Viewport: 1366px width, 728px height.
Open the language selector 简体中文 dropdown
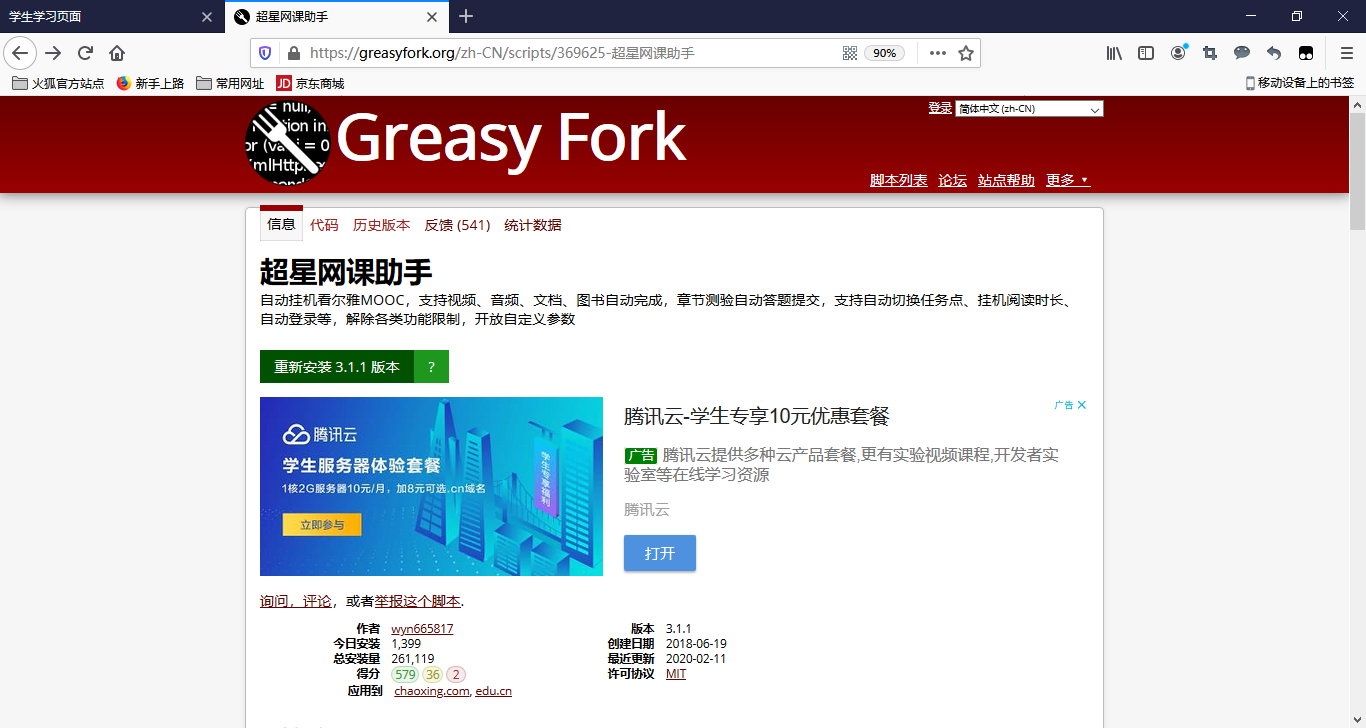[1029, 109]
